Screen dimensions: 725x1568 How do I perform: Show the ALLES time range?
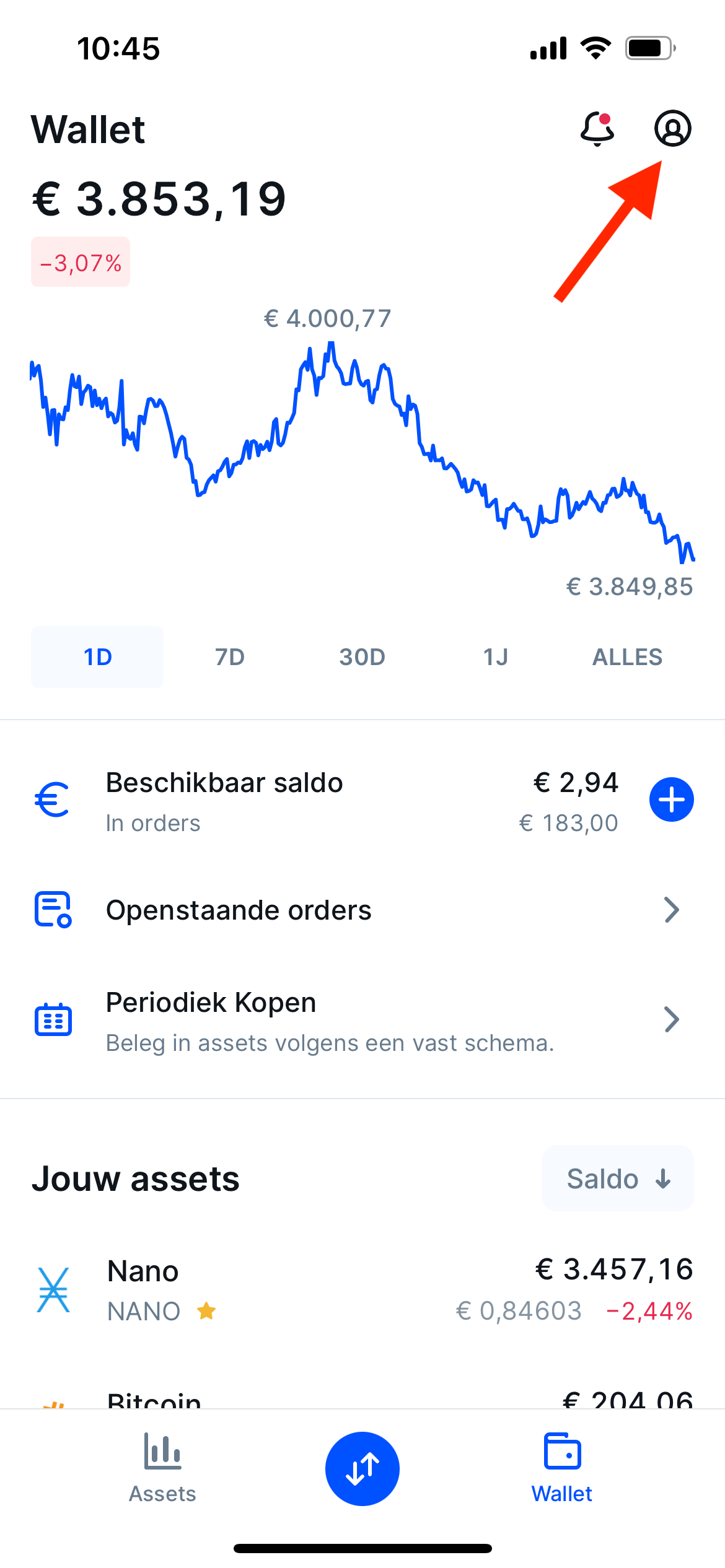[627, 656]
